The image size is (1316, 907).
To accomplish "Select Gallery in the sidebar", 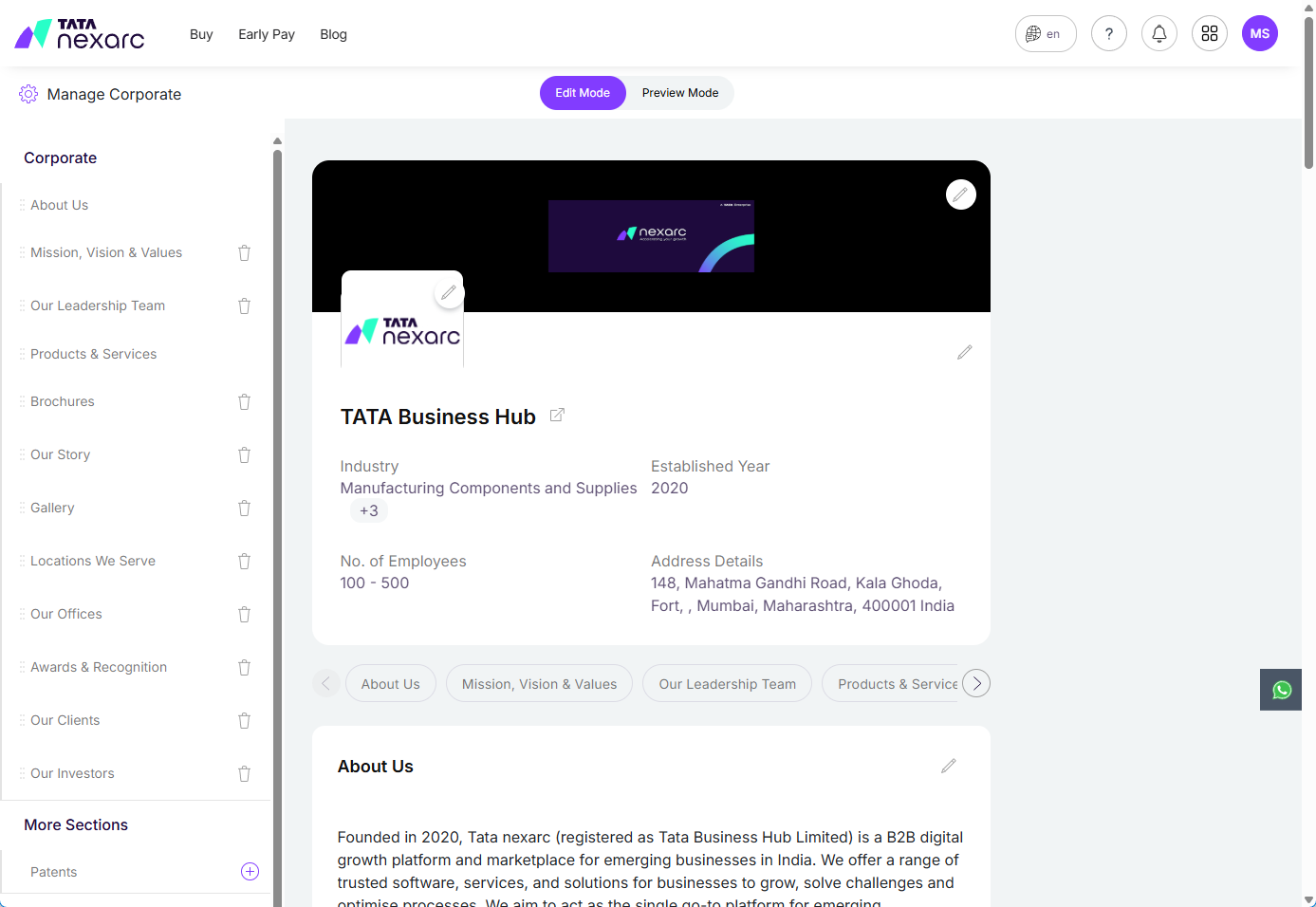I will pos(52,508).
